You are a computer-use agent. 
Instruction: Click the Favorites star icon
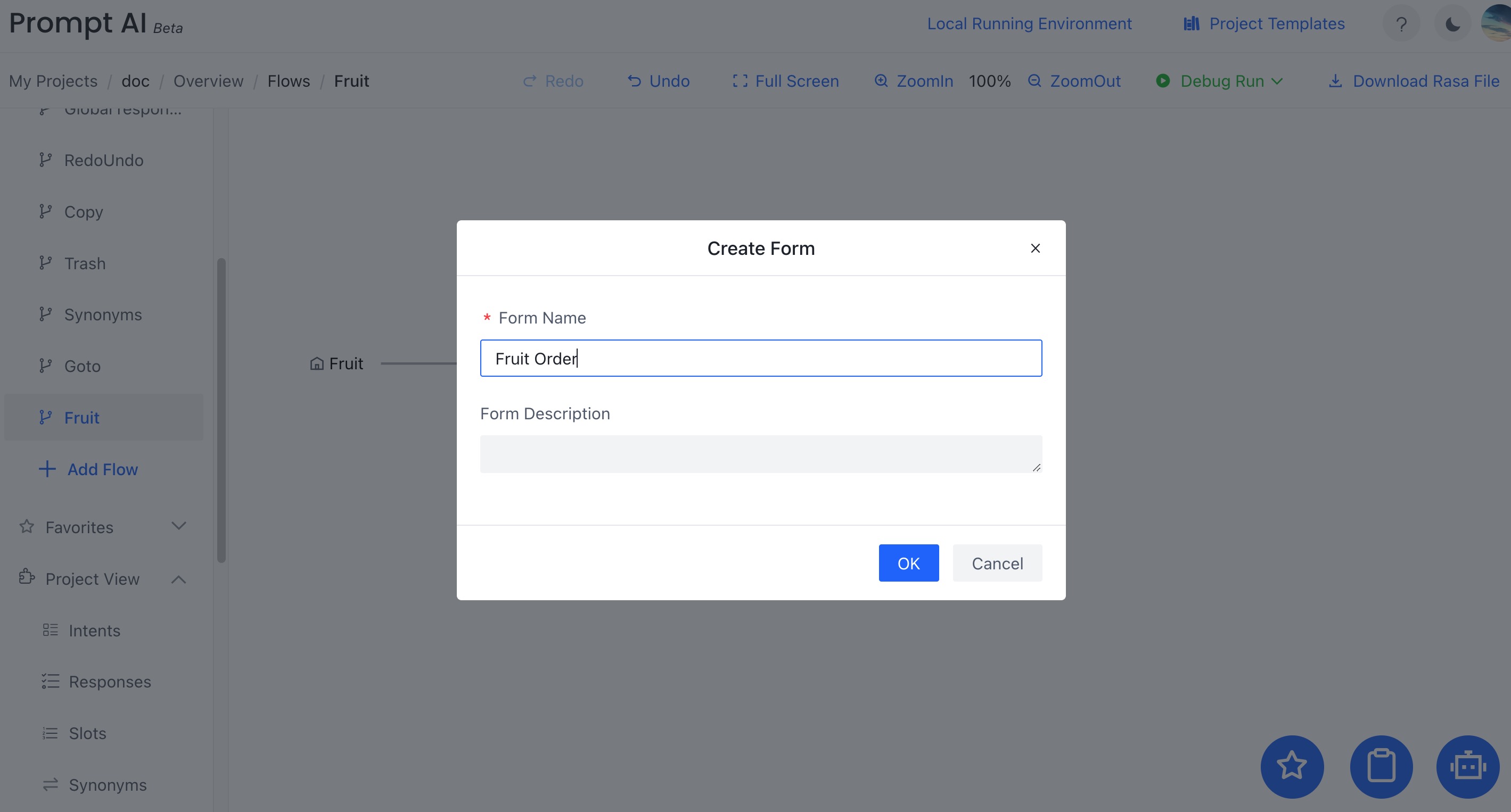click(x=27, y=526)
